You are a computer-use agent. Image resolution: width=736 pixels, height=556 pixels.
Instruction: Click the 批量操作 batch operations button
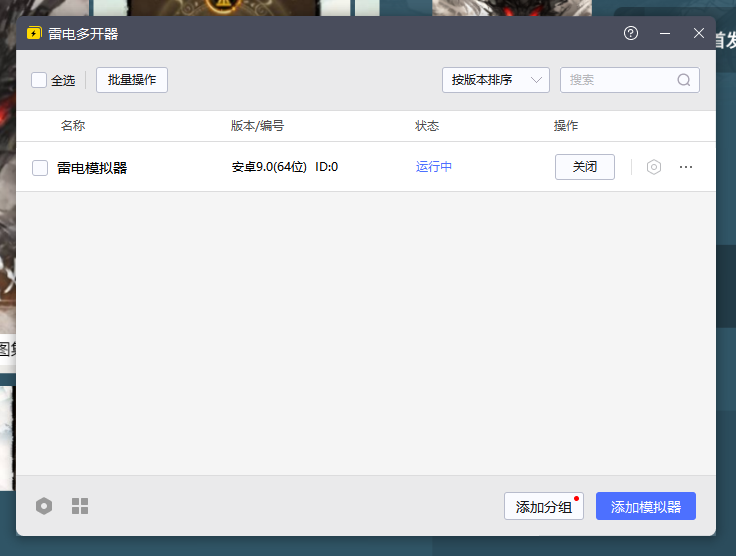pyautogui.click(x=132, y=80)
